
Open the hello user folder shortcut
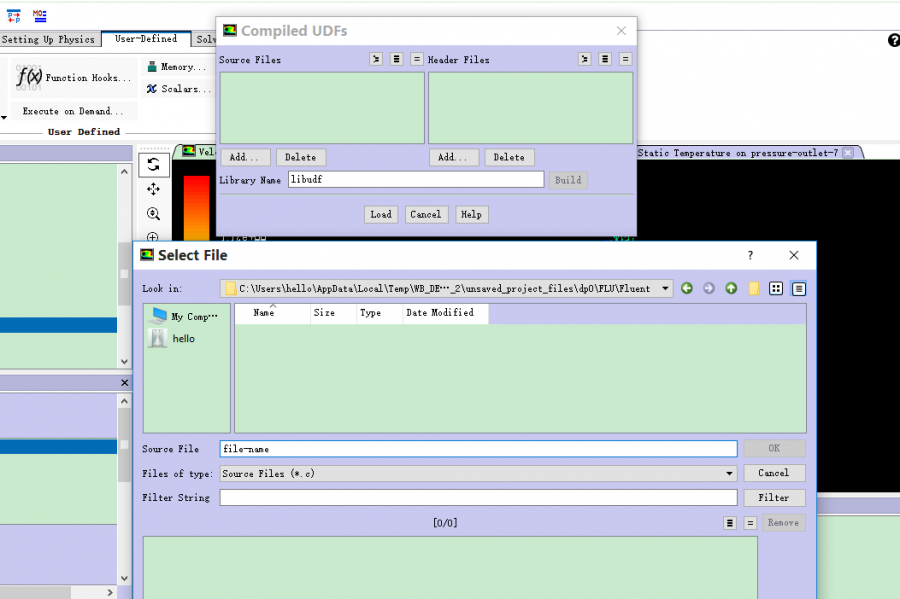click(x=172, y=339)
